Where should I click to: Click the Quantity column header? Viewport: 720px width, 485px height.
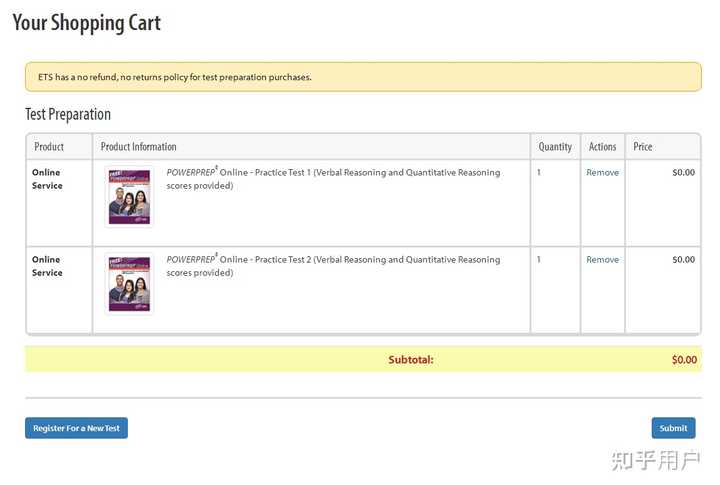(x=555, y=147)
